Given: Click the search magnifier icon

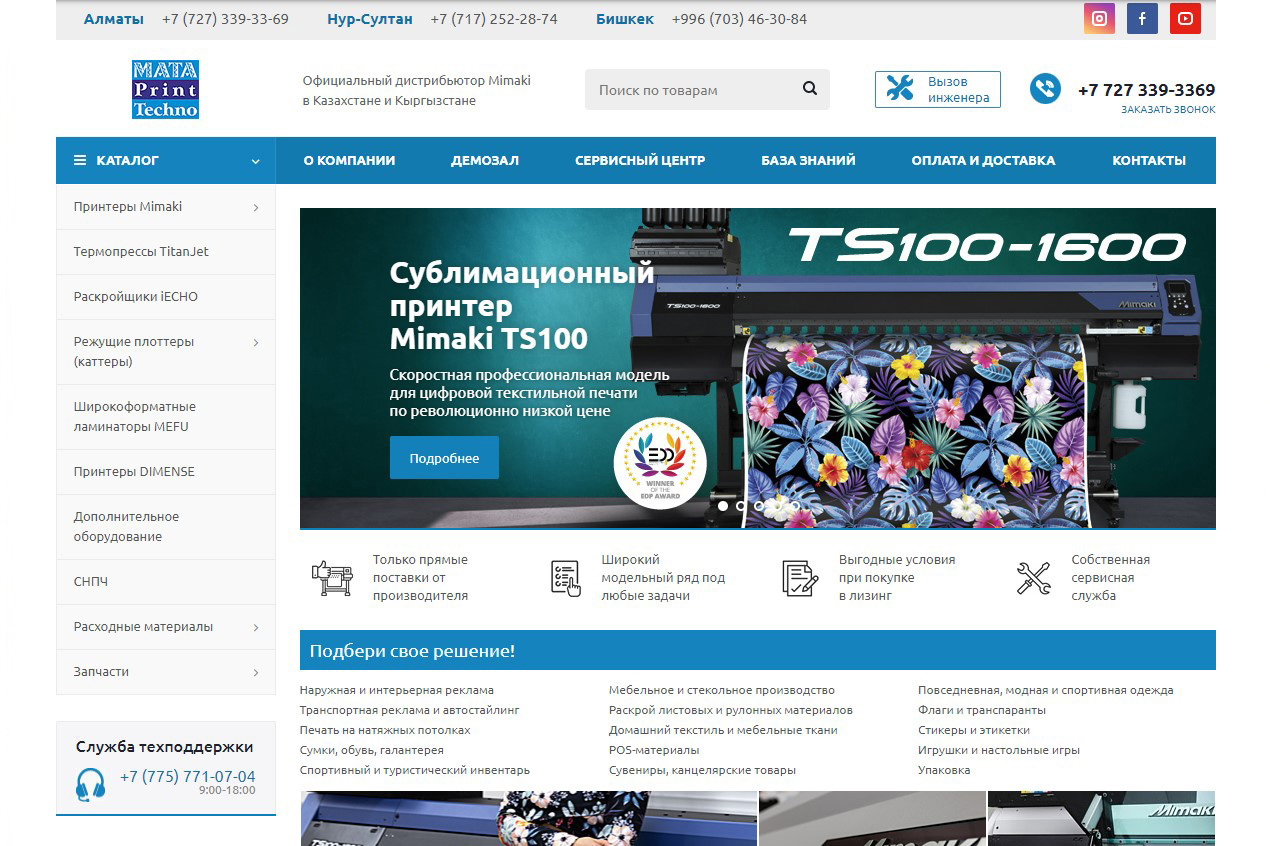Looking at the screenshot, I should 810,89.
